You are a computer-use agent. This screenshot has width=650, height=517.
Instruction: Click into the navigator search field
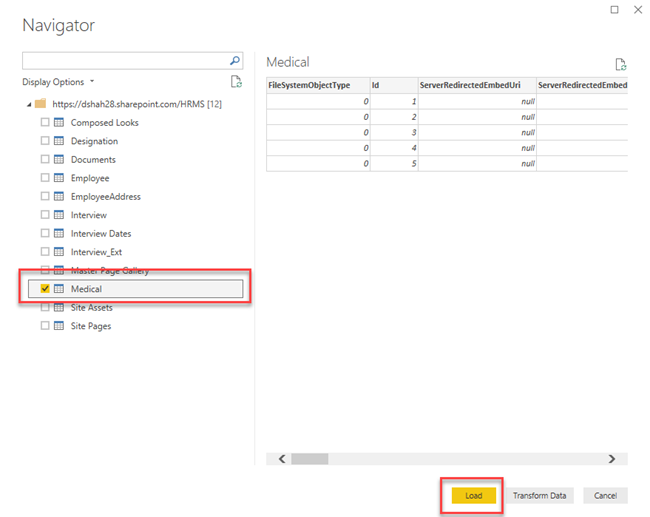(x=126, y=61)
